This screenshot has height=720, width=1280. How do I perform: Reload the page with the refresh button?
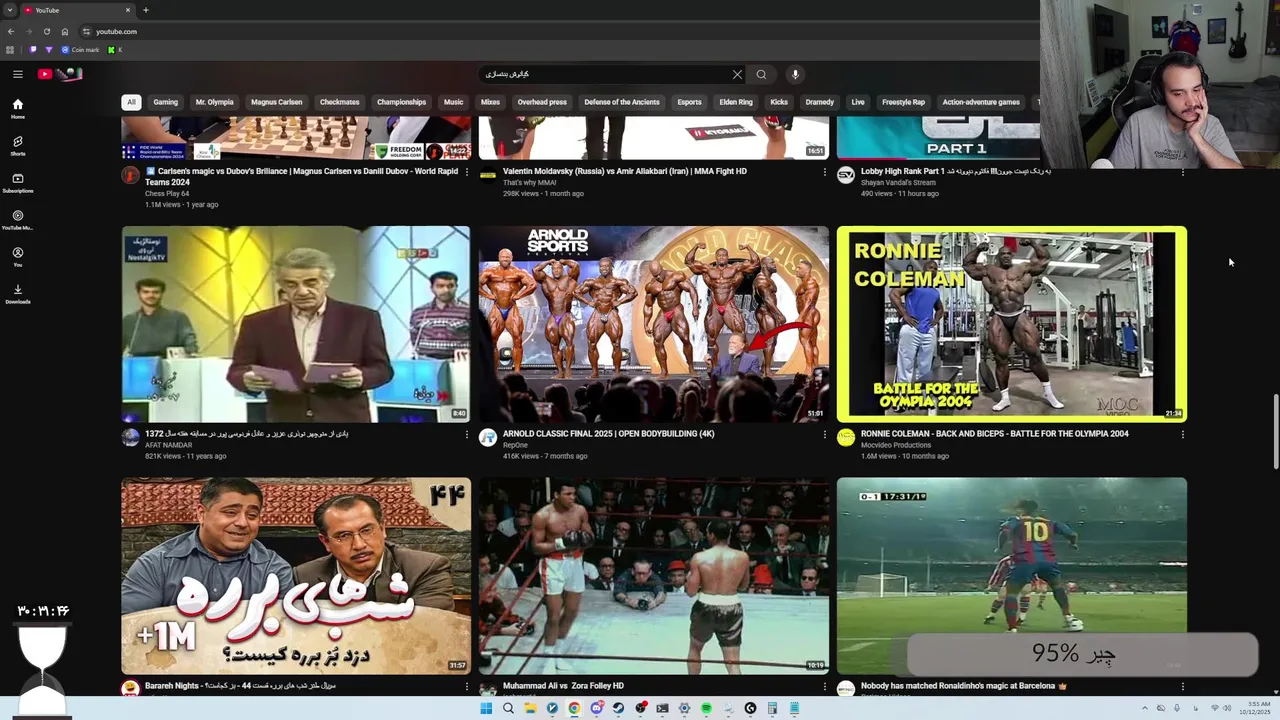coord(46,31)
